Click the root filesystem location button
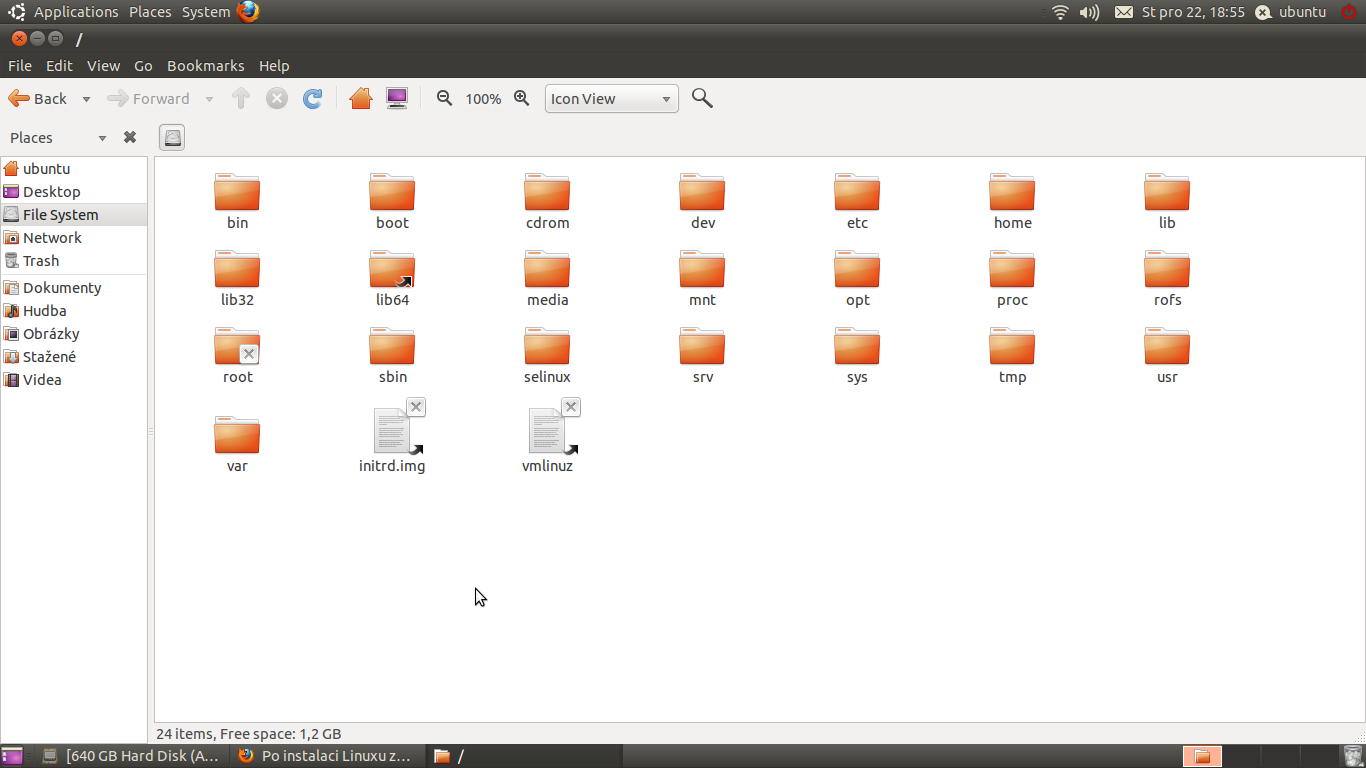 (x=173, y=138)
